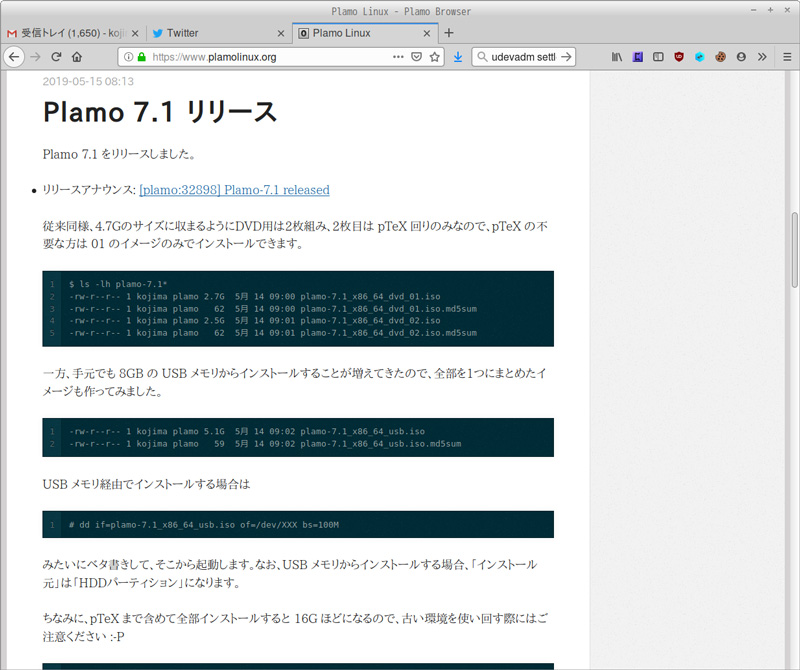Select the Plamo Linux tab
Image resolution: width=800 pixels, height=670 pixels.
365,33
